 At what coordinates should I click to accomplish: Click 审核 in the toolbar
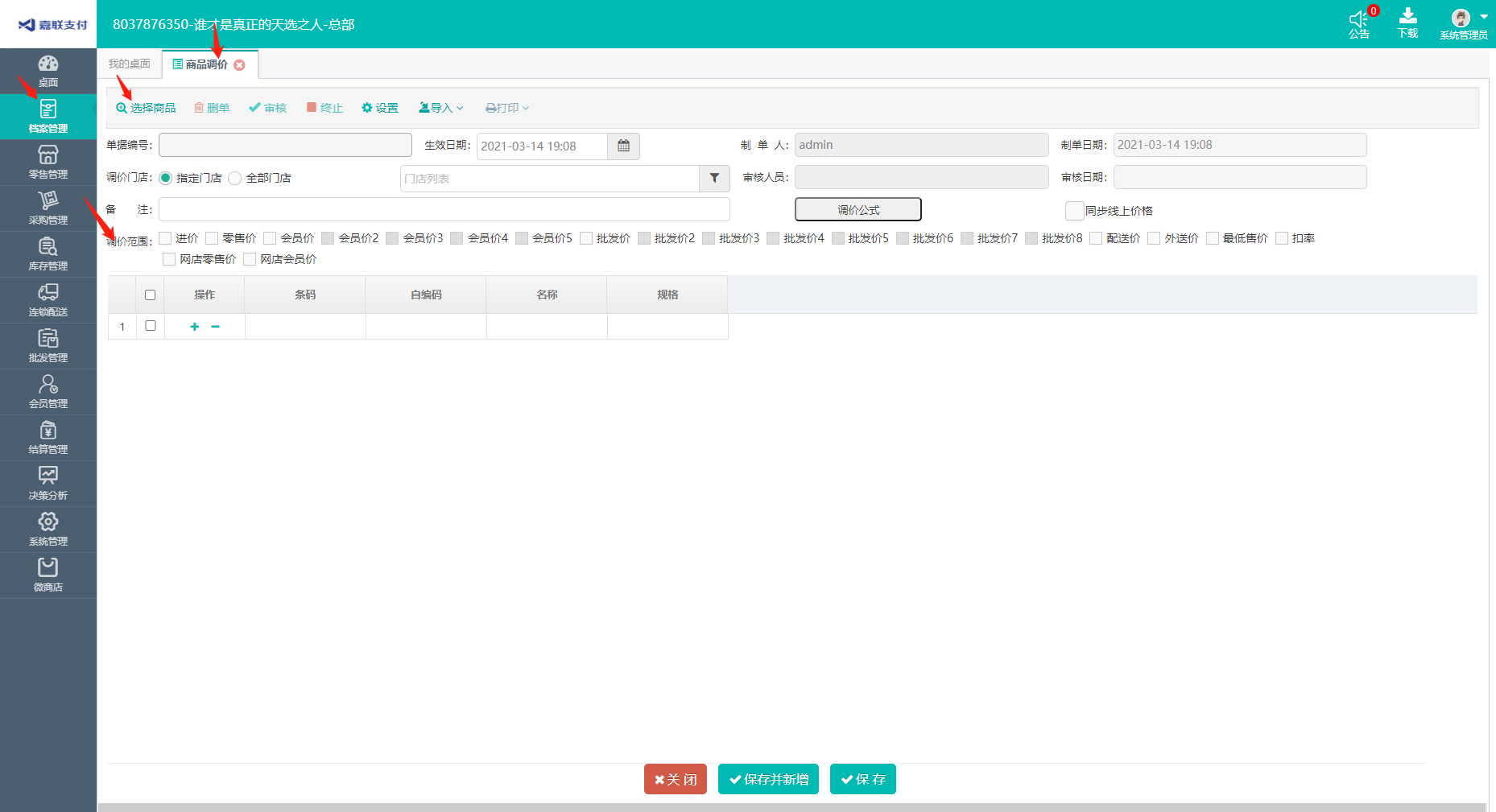tap(267, 108)
